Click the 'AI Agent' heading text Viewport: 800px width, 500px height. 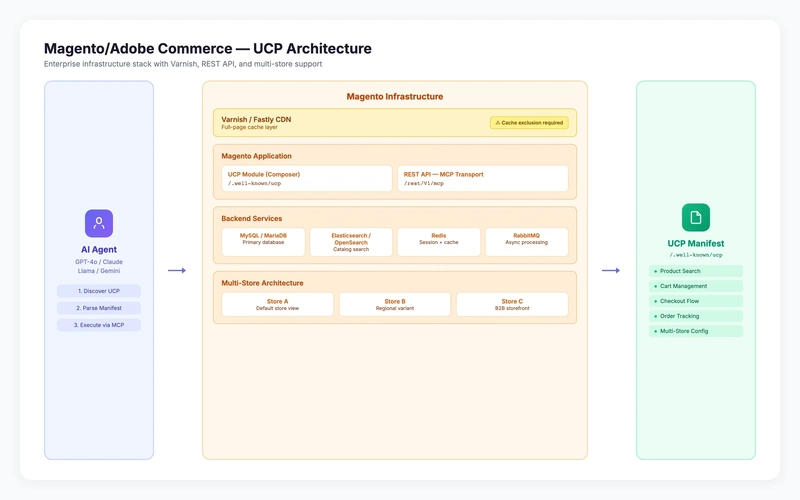99,249
